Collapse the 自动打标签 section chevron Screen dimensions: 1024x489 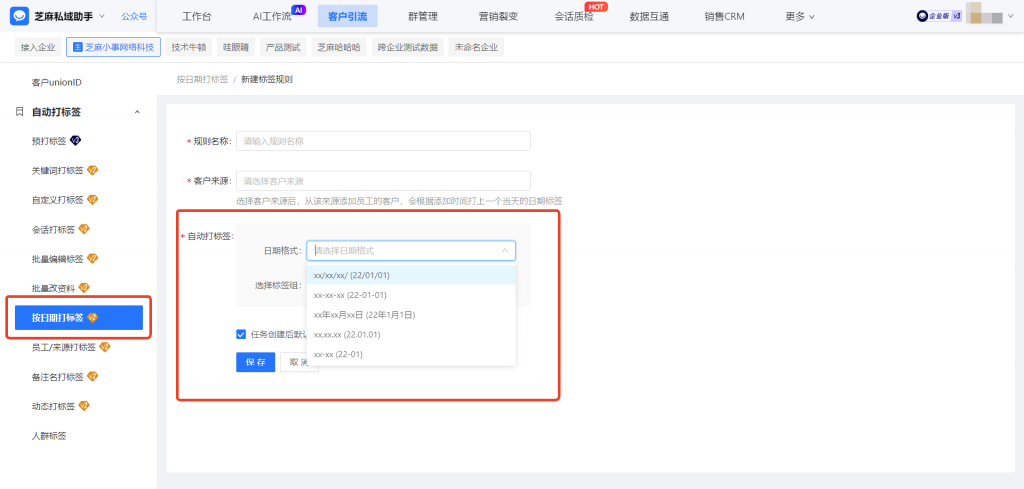pyautogui.click(x=137, y=112)
